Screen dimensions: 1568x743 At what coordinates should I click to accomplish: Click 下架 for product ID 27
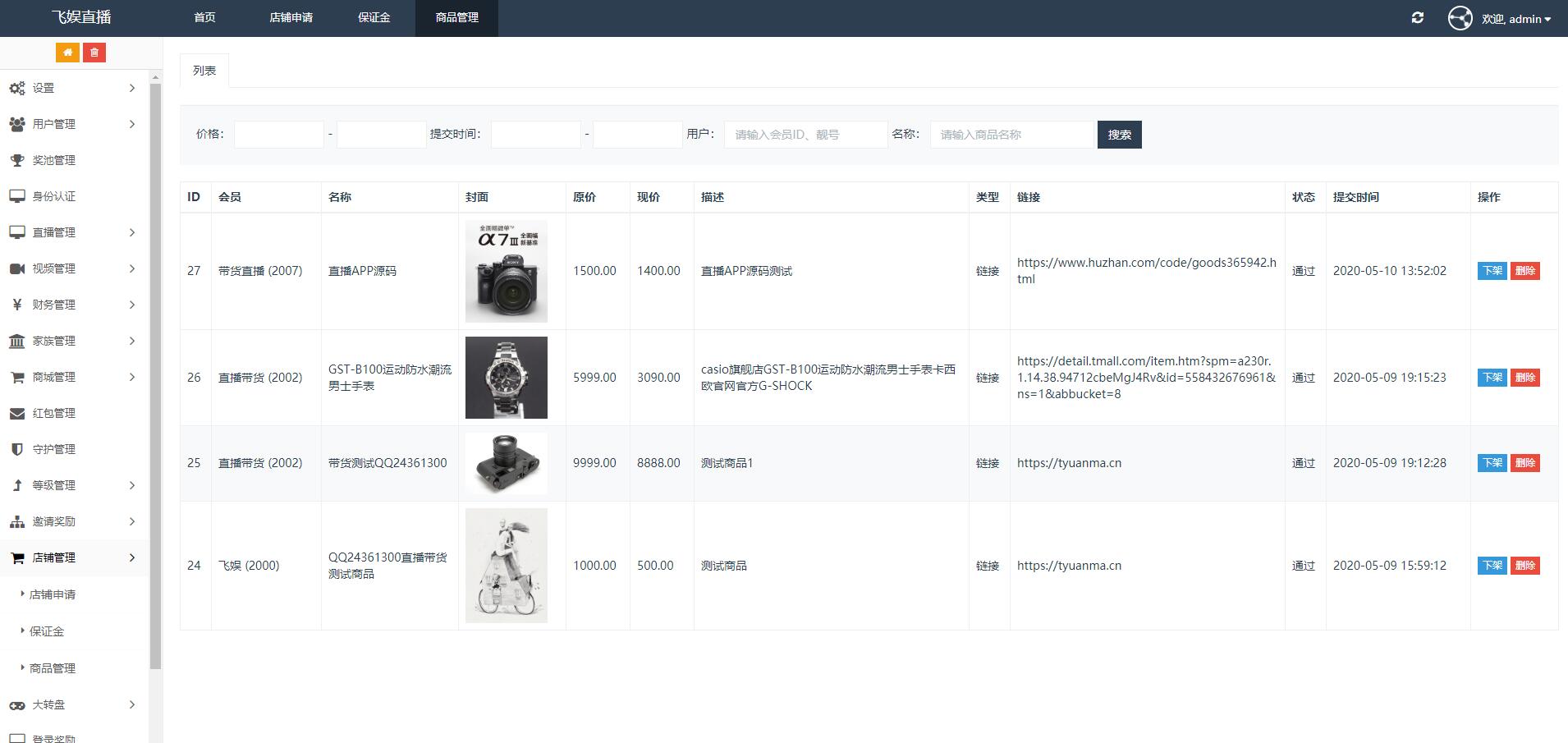[1492, 271]
